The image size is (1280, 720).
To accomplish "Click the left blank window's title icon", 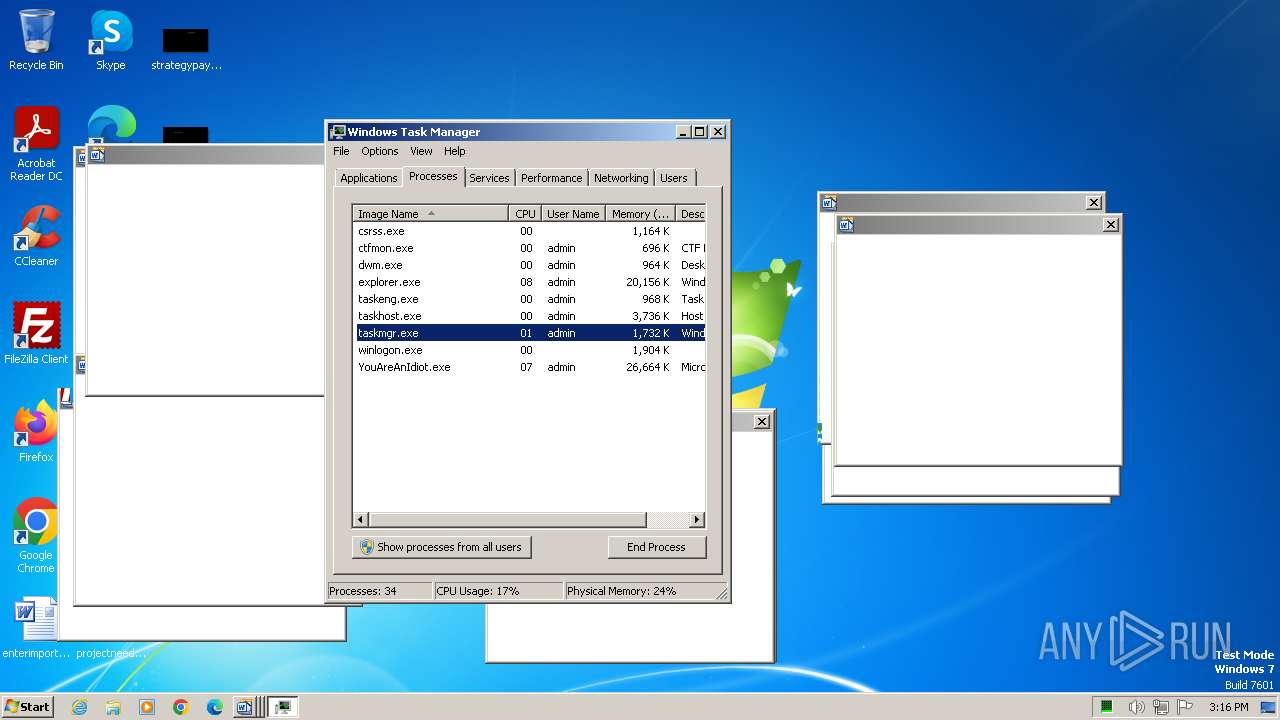I will coord(97,155).
